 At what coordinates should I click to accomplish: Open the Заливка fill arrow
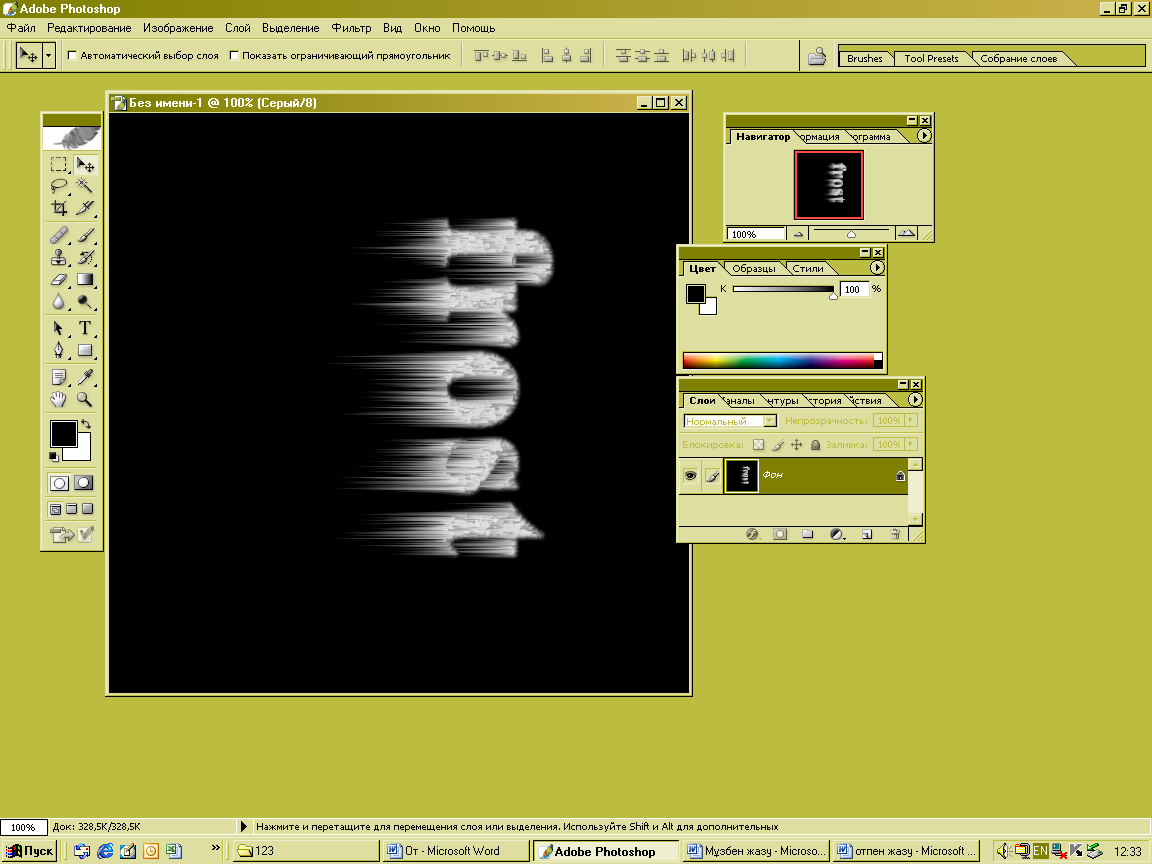pyautogui.click(x=911, y=444)
